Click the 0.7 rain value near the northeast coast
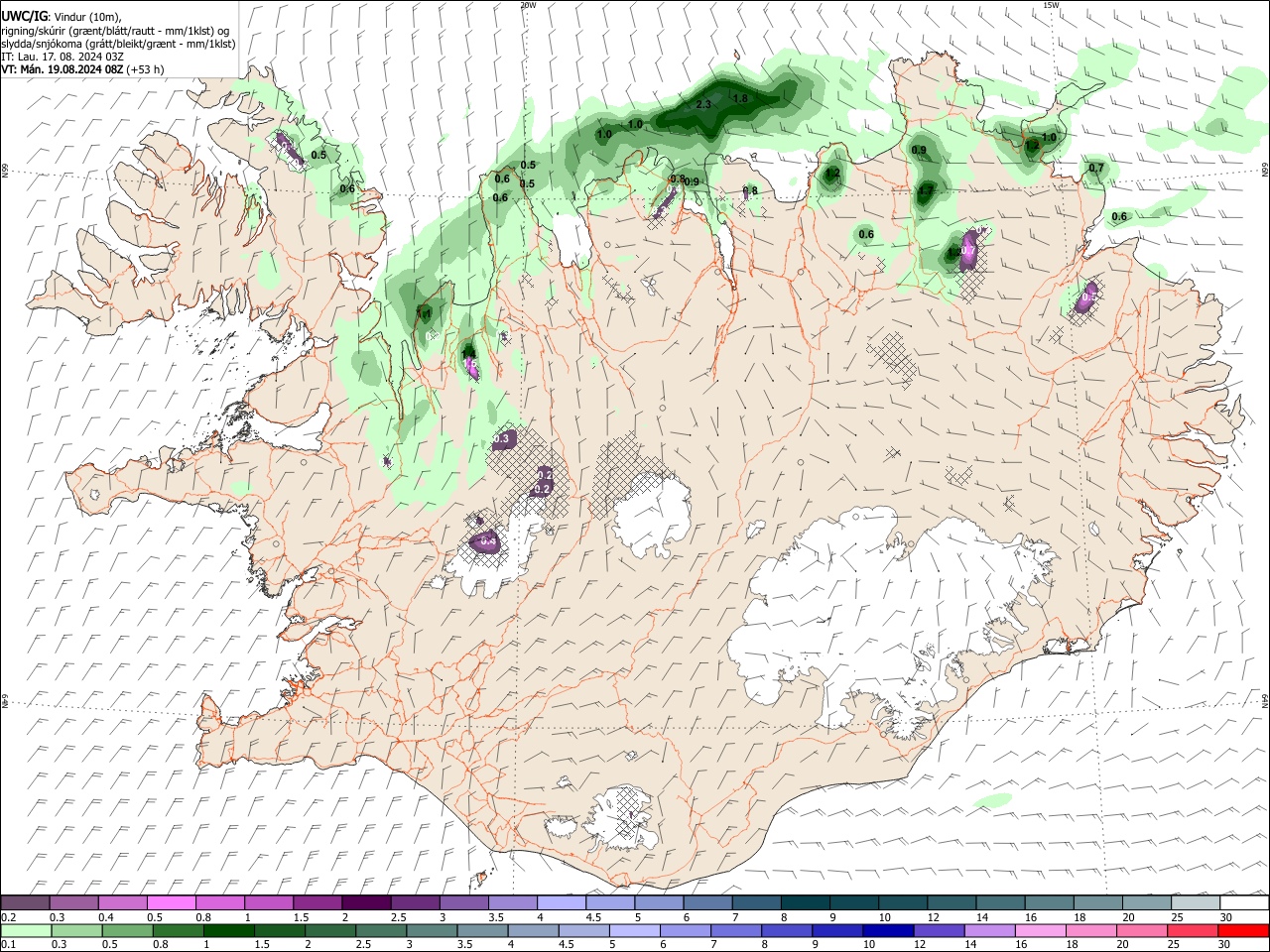This screenshot has width=1270, height=952. click(x=1096, y=169)
